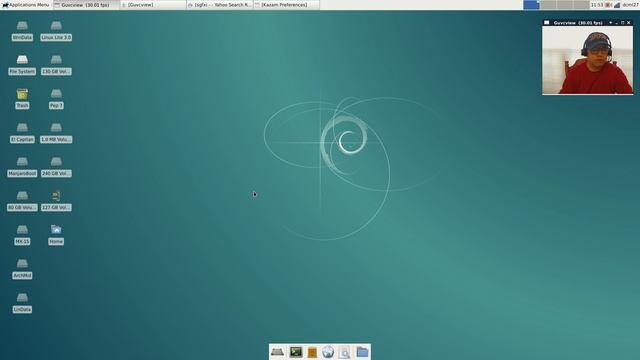
Task: Switch to the third workspace in the switcher
Action: tap(565, 5)
